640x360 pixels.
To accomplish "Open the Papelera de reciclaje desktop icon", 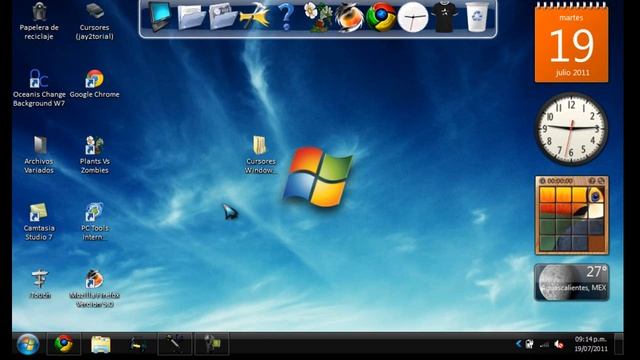I will [39, 20].
